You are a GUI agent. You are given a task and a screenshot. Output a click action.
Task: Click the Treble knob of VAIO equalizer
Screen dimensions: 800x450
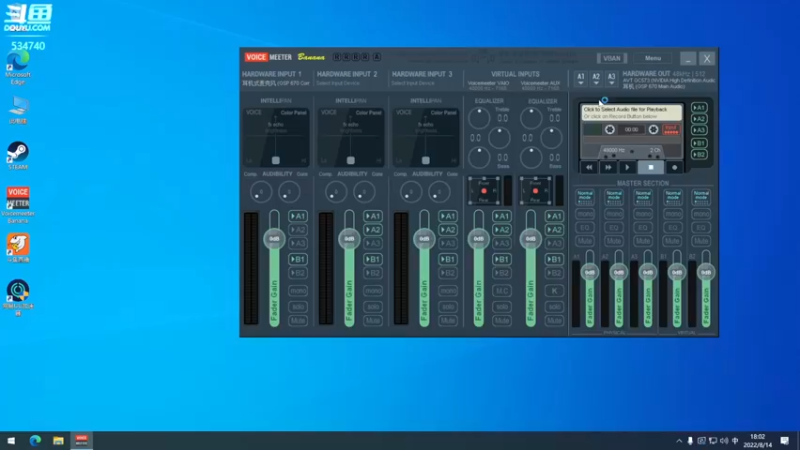coord(479,118)
